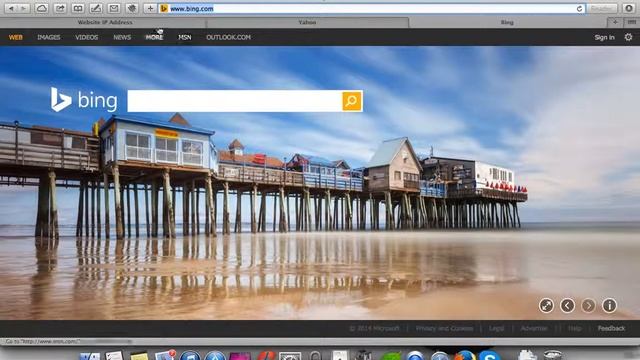Switch to the Yahoo tab
Screen dimensions: 640x360
307,22
